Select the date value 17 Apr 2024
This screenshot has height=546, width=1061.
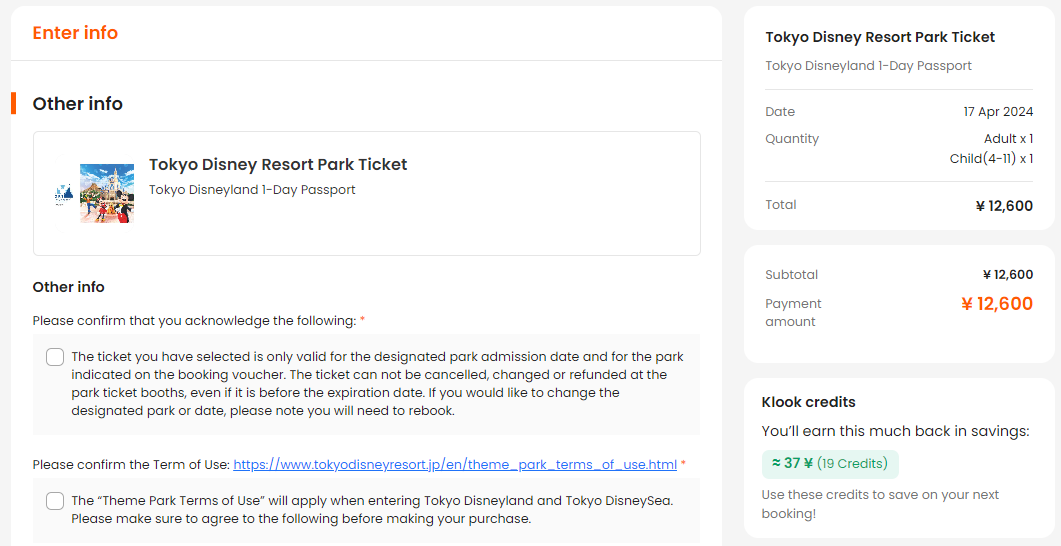(x=998, y=112)
